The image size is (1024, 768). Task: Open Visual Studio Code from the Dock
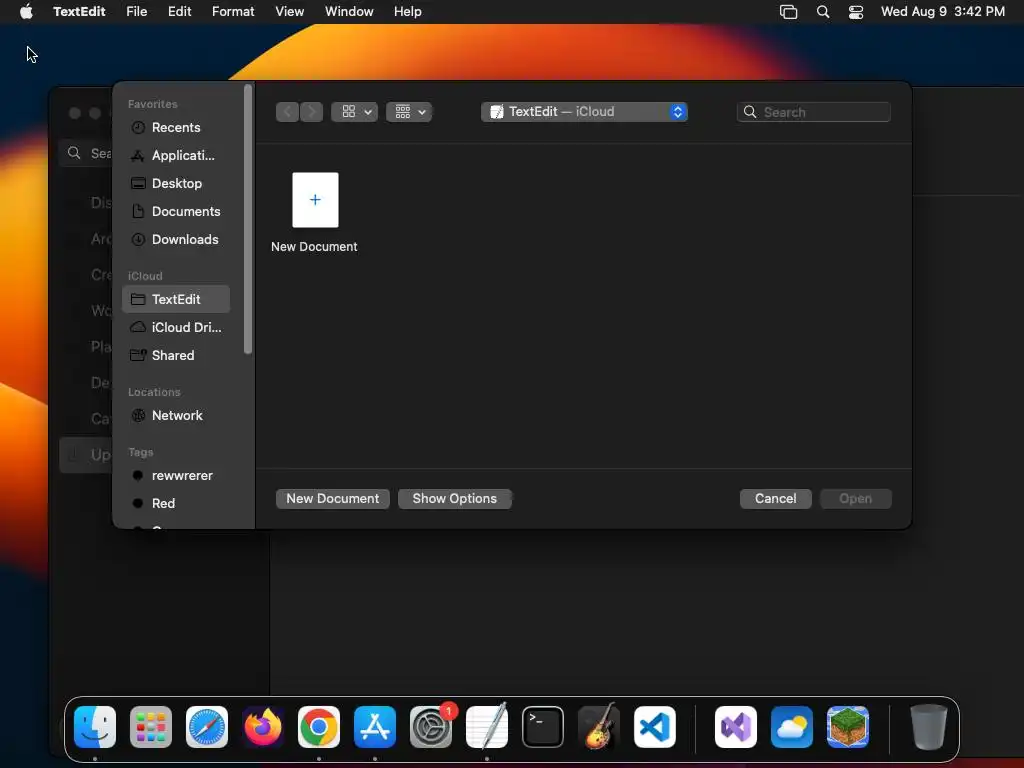pos(655,727)
